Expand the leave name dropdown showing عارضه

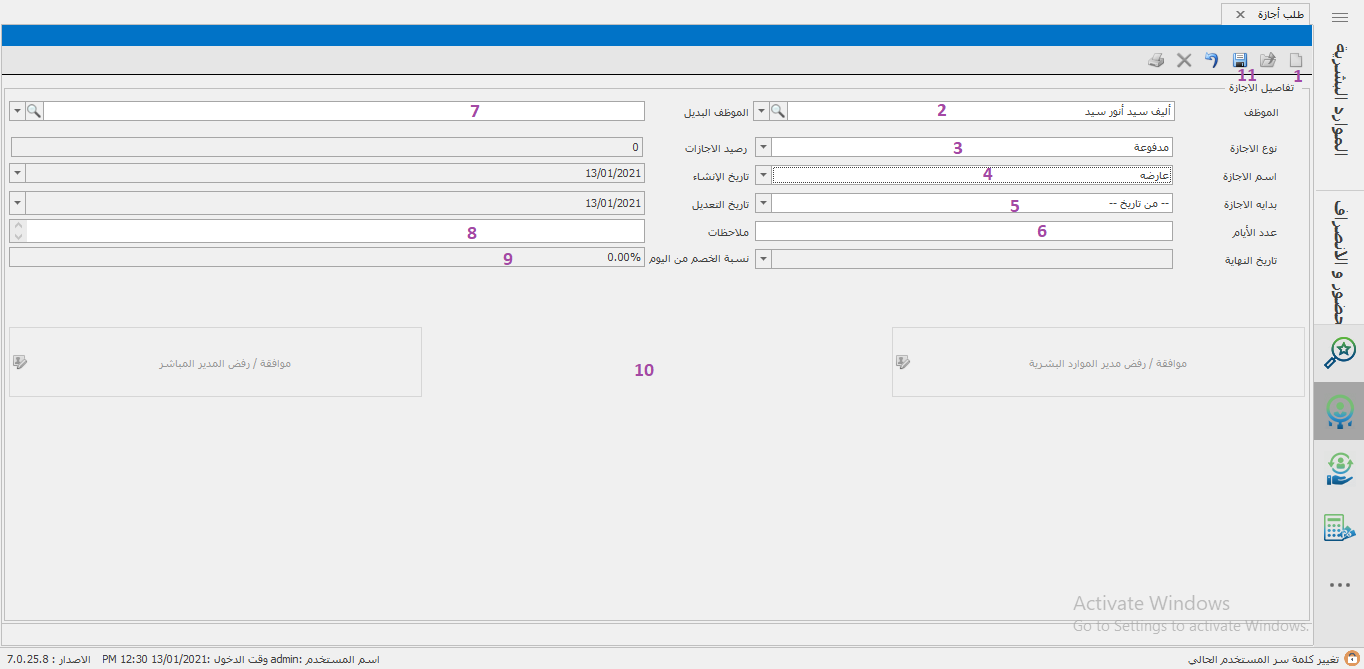click(763, 175)
